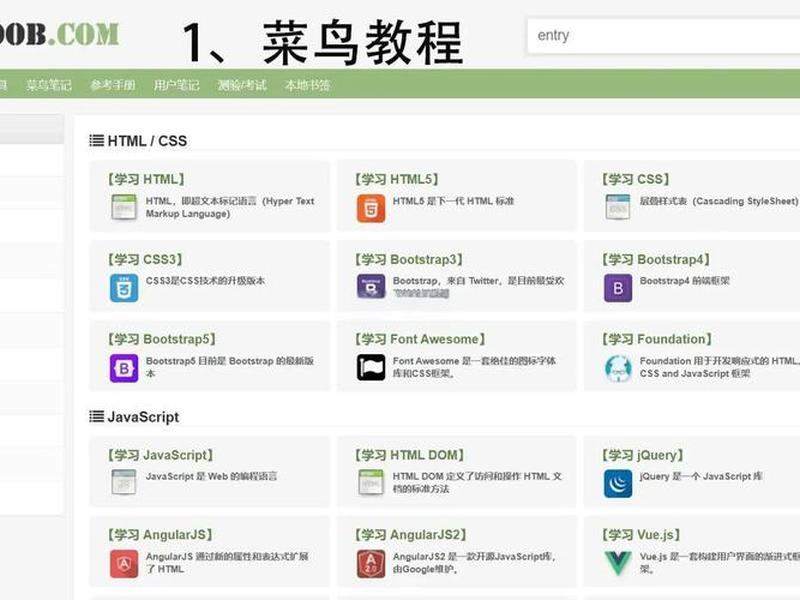This screenshot has height=600, width=800.
Task: Open the 【学习 AngularJS2】 tutorial link
Action: (x=411, y=535)
